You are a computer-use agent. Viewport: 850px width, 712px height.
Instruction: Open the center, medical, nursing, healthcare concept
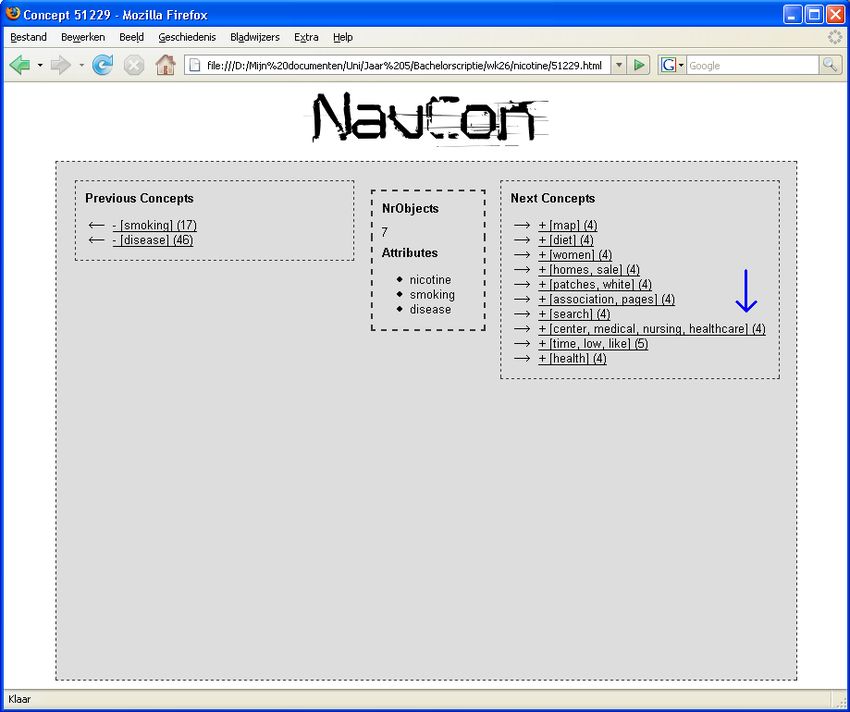(x=652, y=329)
